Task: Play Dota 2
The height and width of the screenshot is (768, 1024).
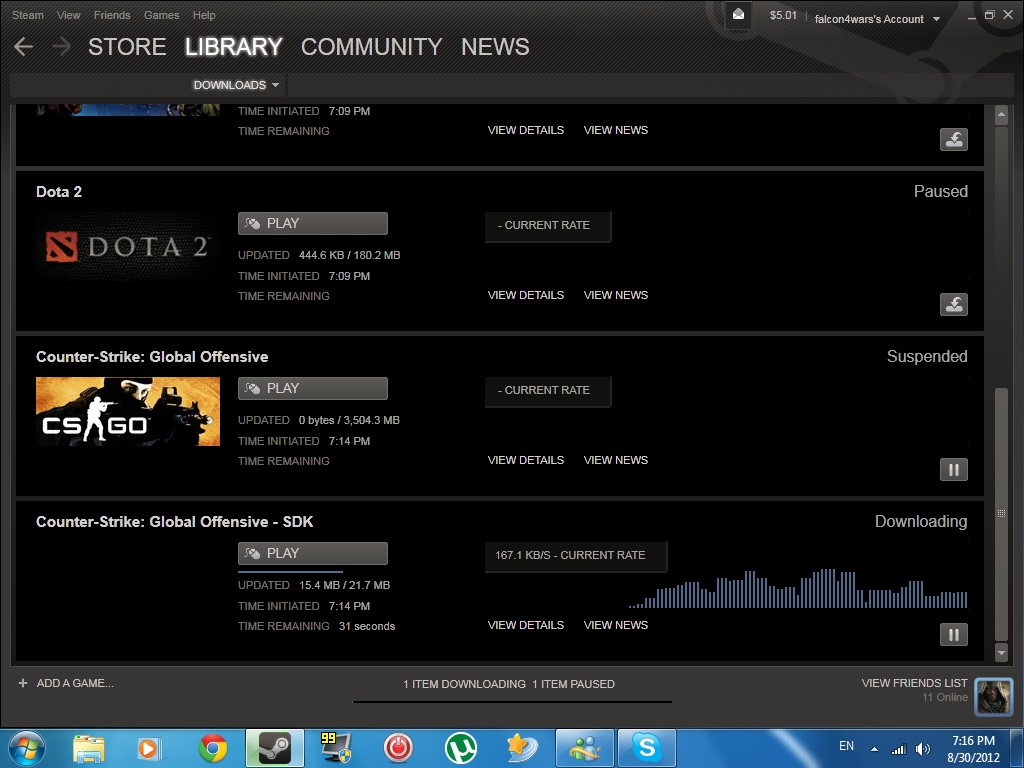Action: (313, 223)
